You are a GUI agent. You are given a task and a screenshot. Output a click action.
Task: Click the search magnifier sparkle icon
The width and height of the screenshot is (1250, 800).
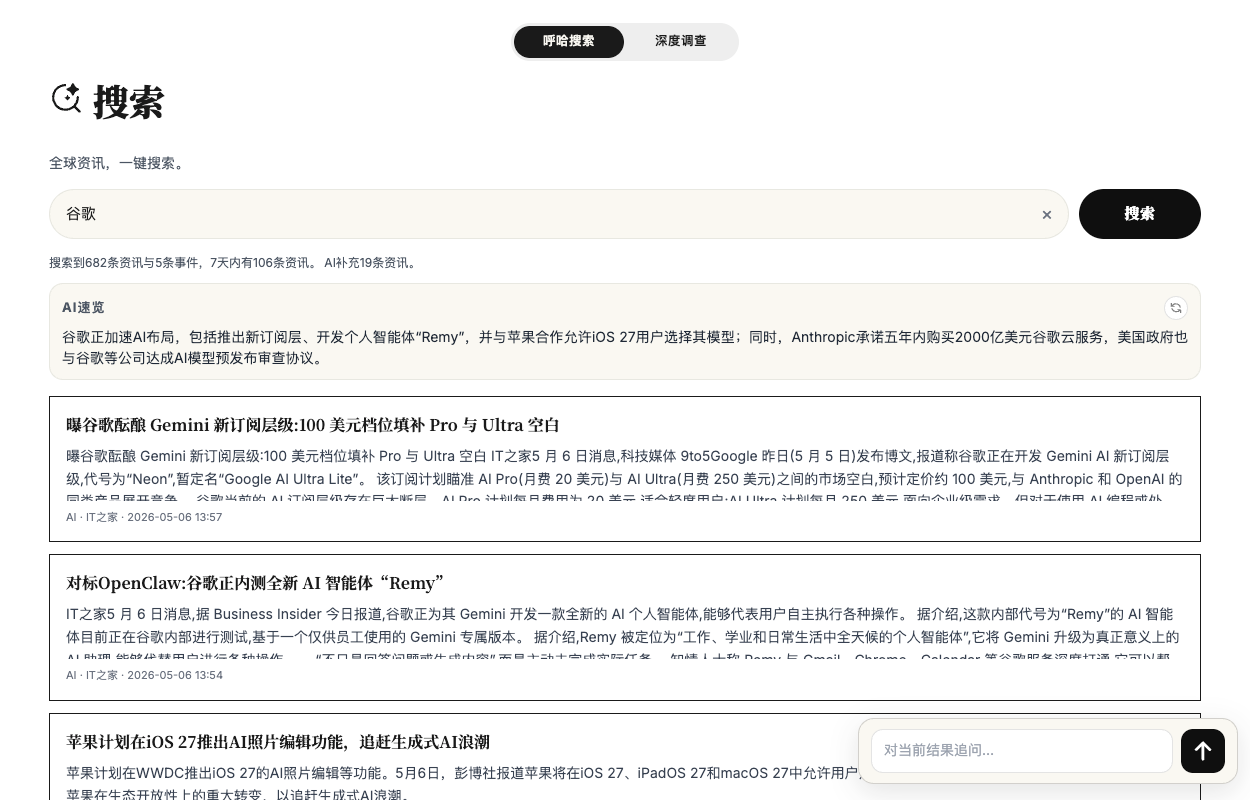(x=66, y=98)
